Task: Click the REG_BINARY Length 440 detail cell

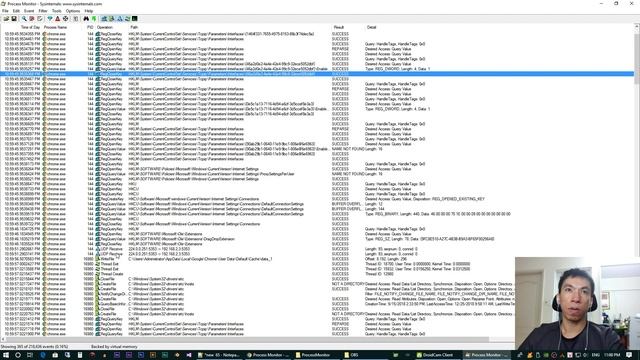Action: coord(438,214)
